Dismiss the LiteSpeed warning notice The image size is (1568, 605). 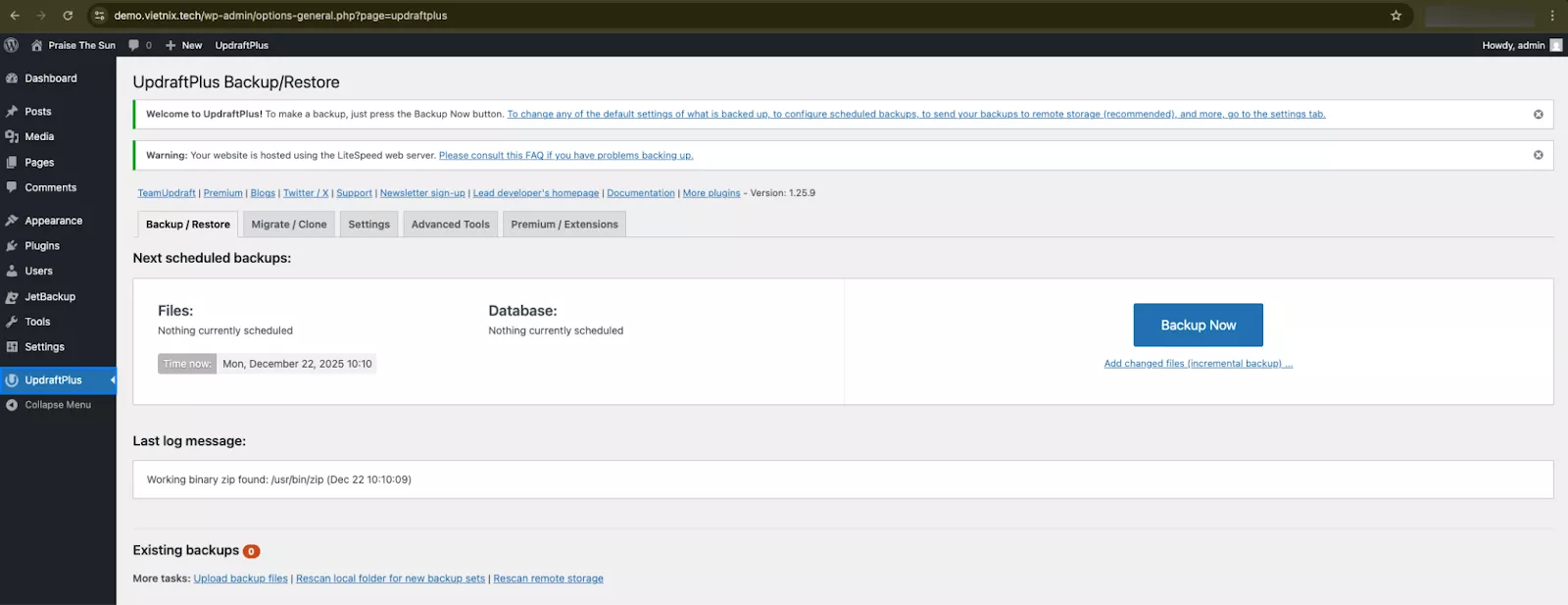(x=1538, y=155)
